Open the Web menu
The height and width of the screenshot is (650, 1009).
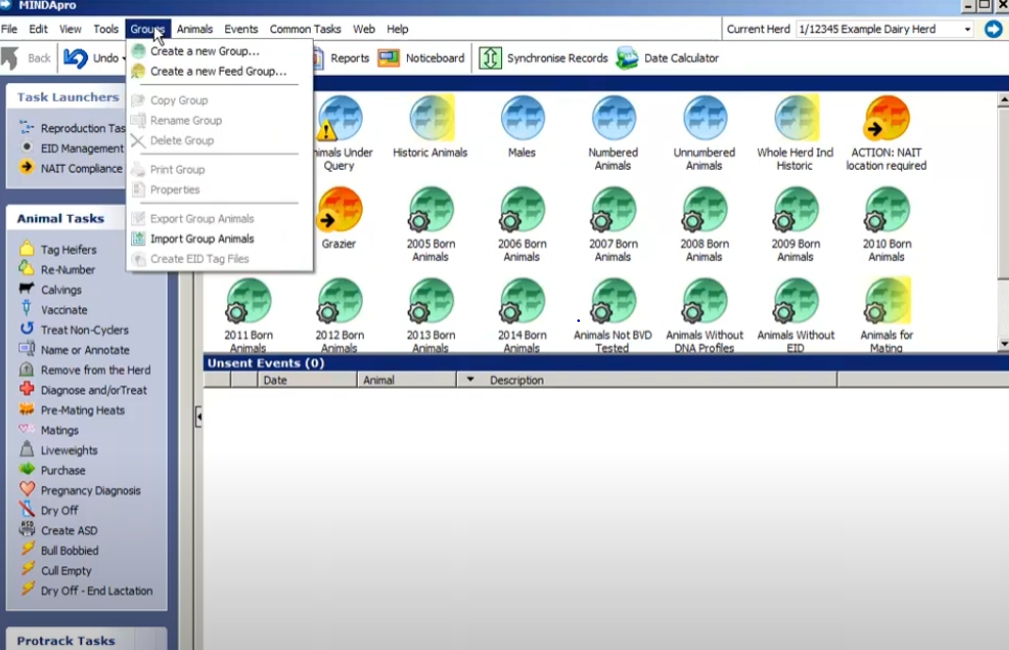(x=364, y=29)
